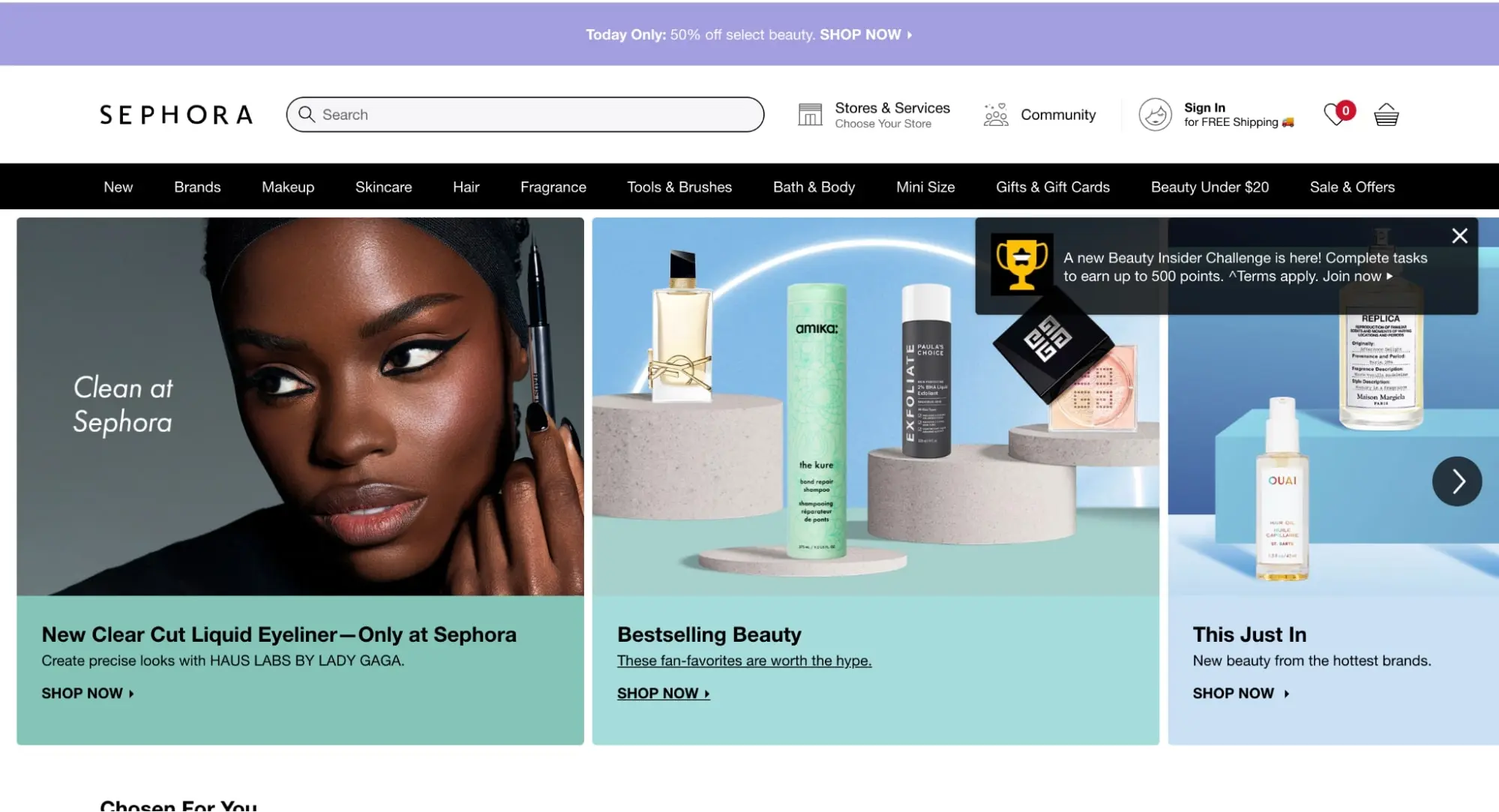The height and width of the screenshot is (812, 1499).
Task: Click SHOP NOW in top promo banner
Action: pos(865,34)
